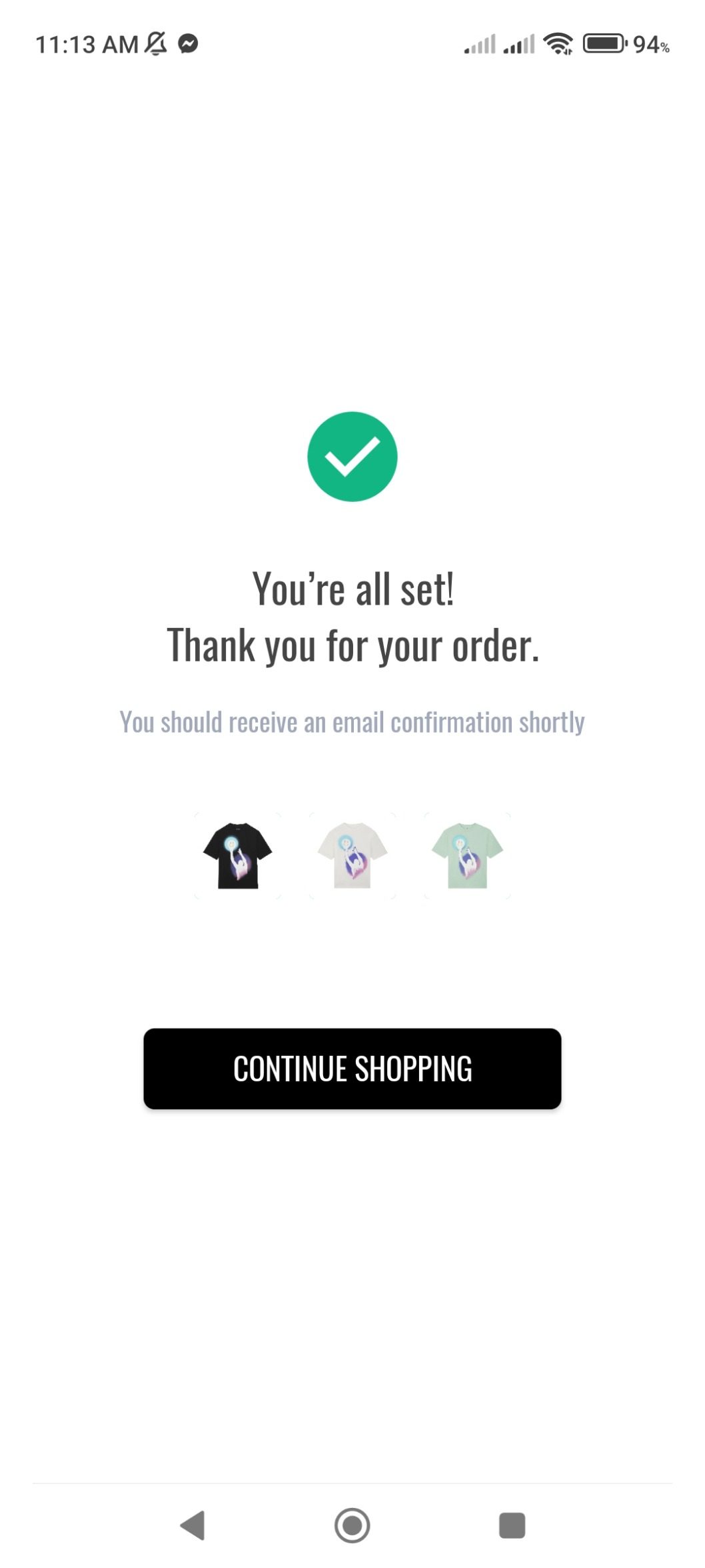Tap the Messenger notification icon
705x1568 pixels.
[x=189, y=44]
